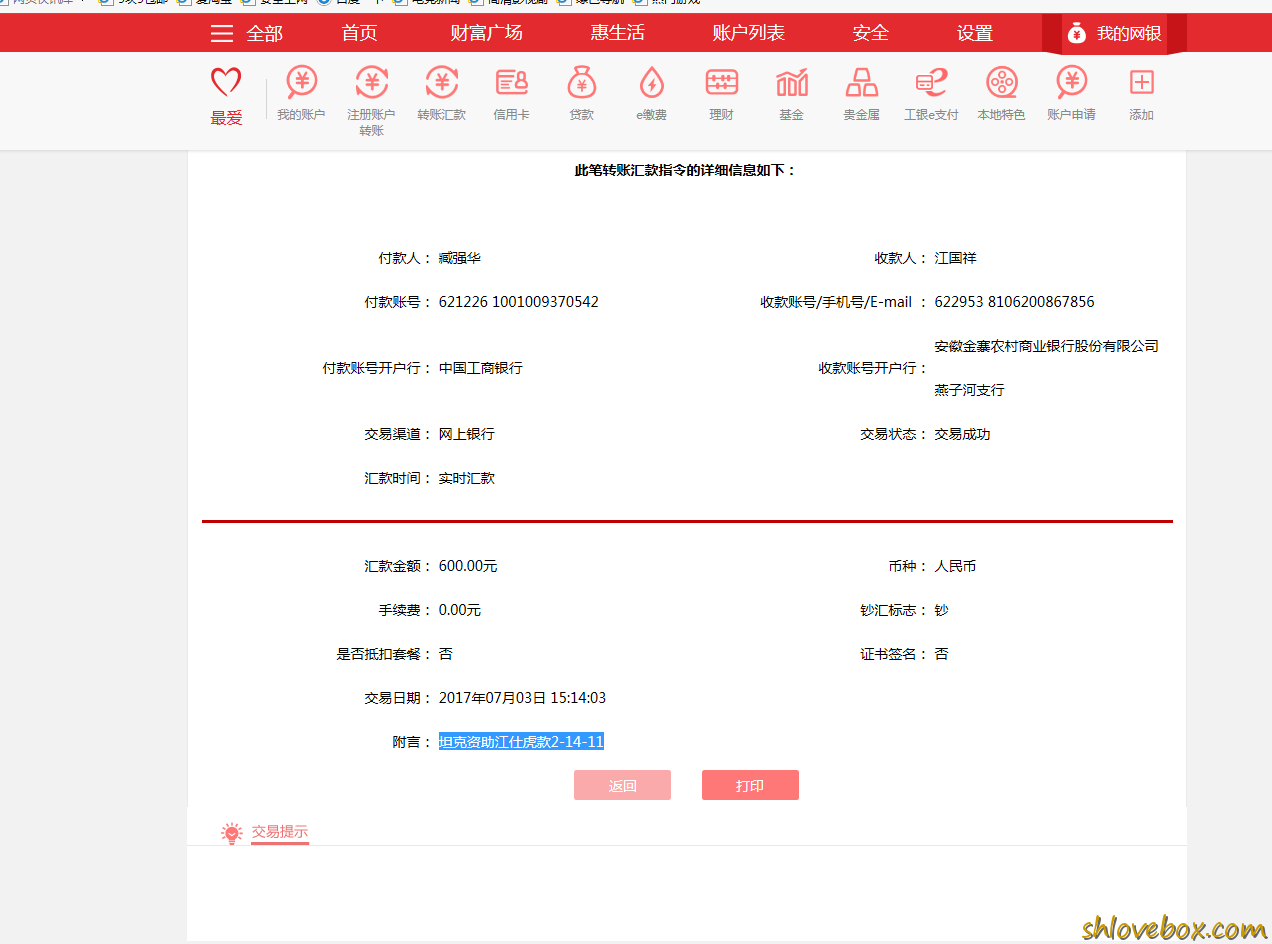Go to the 首页 menu item

[x=360, y=33]
